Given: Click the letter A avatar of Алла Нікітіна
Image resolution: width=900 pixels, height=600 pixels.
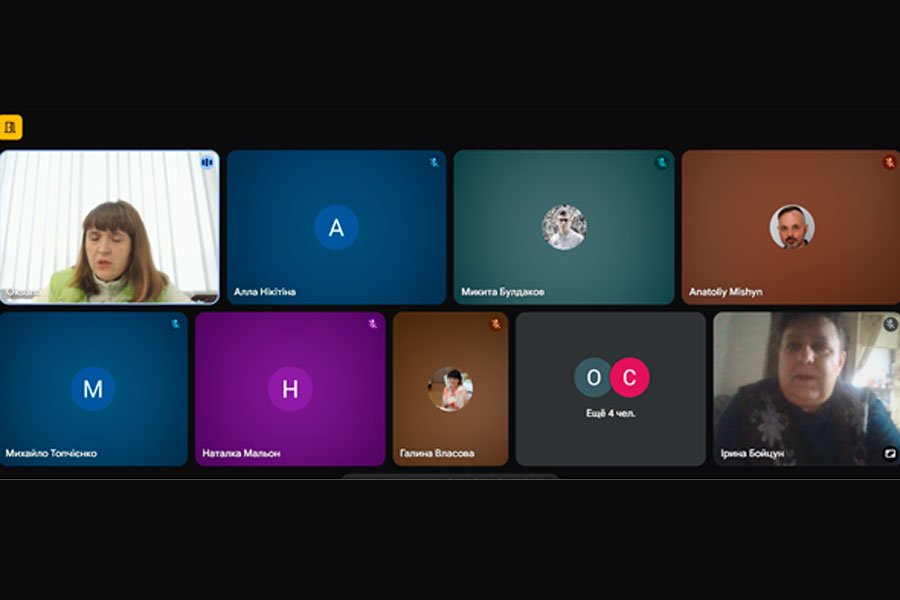Looking at the screenshot, I should point(336,227).
